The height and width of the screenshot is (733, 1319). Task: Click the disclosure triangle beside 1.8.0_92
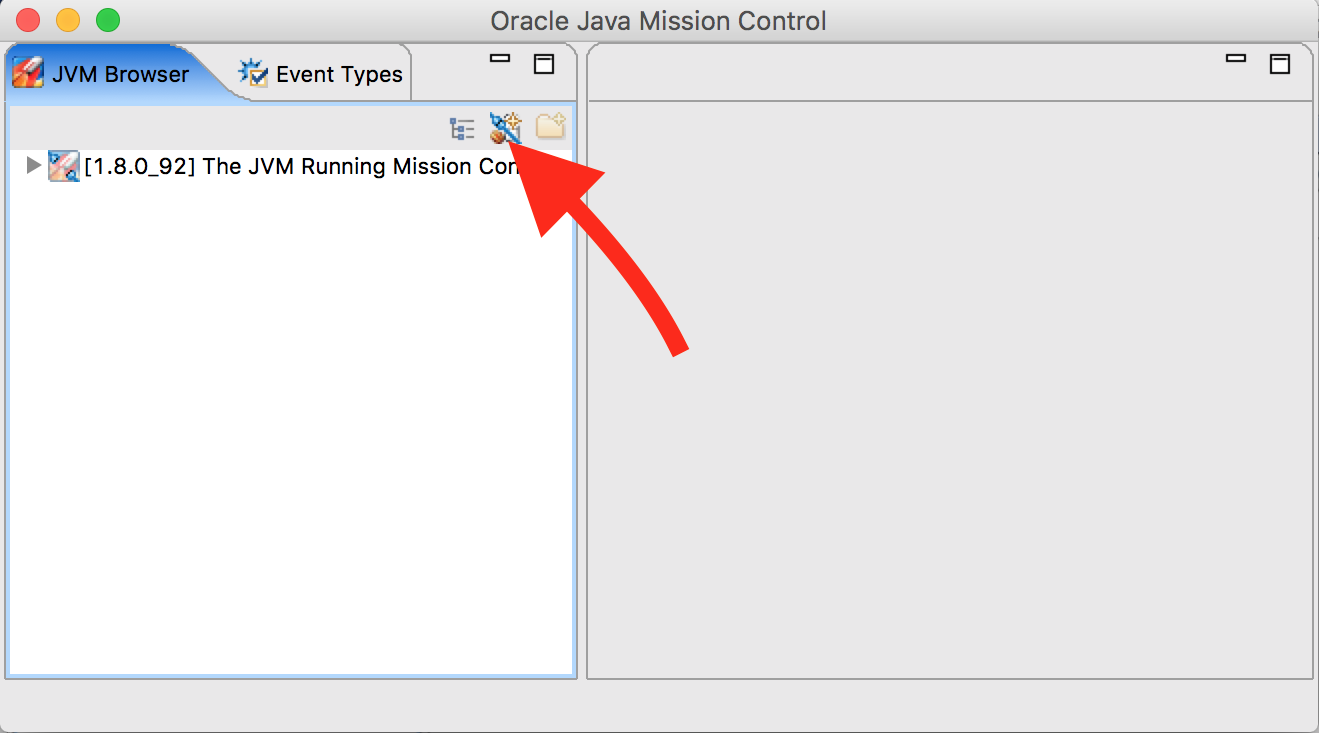(x=33, y=166)
